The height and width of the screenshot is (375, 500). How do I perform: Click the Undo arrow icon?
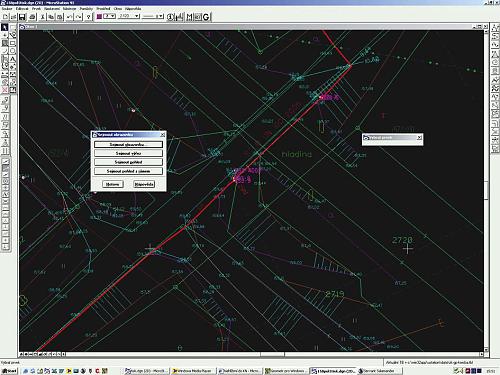pos(69,17)
